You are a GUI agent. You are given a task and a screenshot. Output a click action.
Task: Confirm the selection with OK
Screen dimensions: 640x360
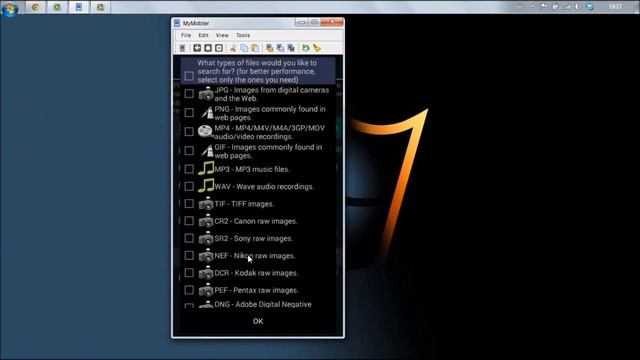(258, 322)
